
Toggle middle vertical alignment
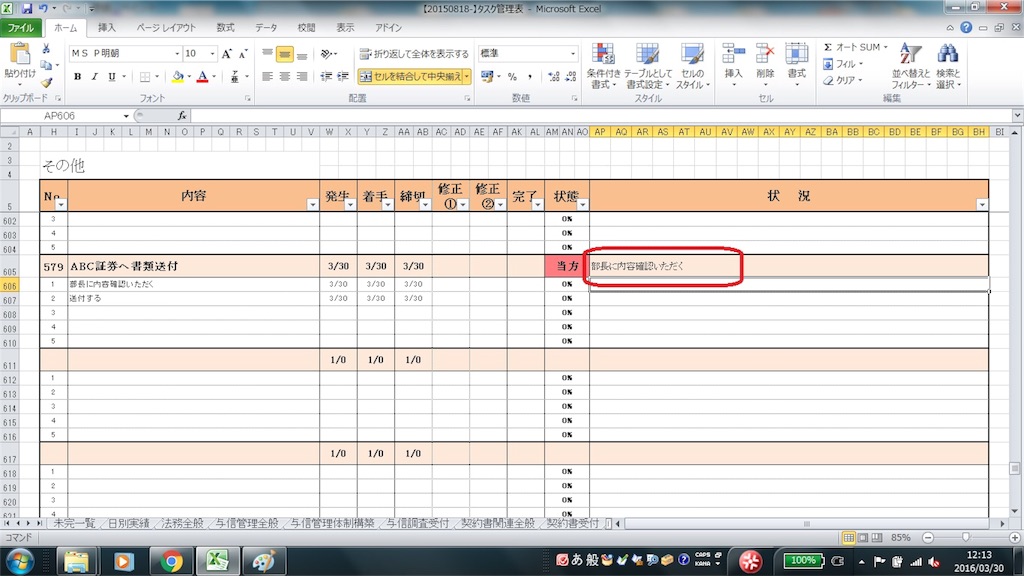point(284,54)
